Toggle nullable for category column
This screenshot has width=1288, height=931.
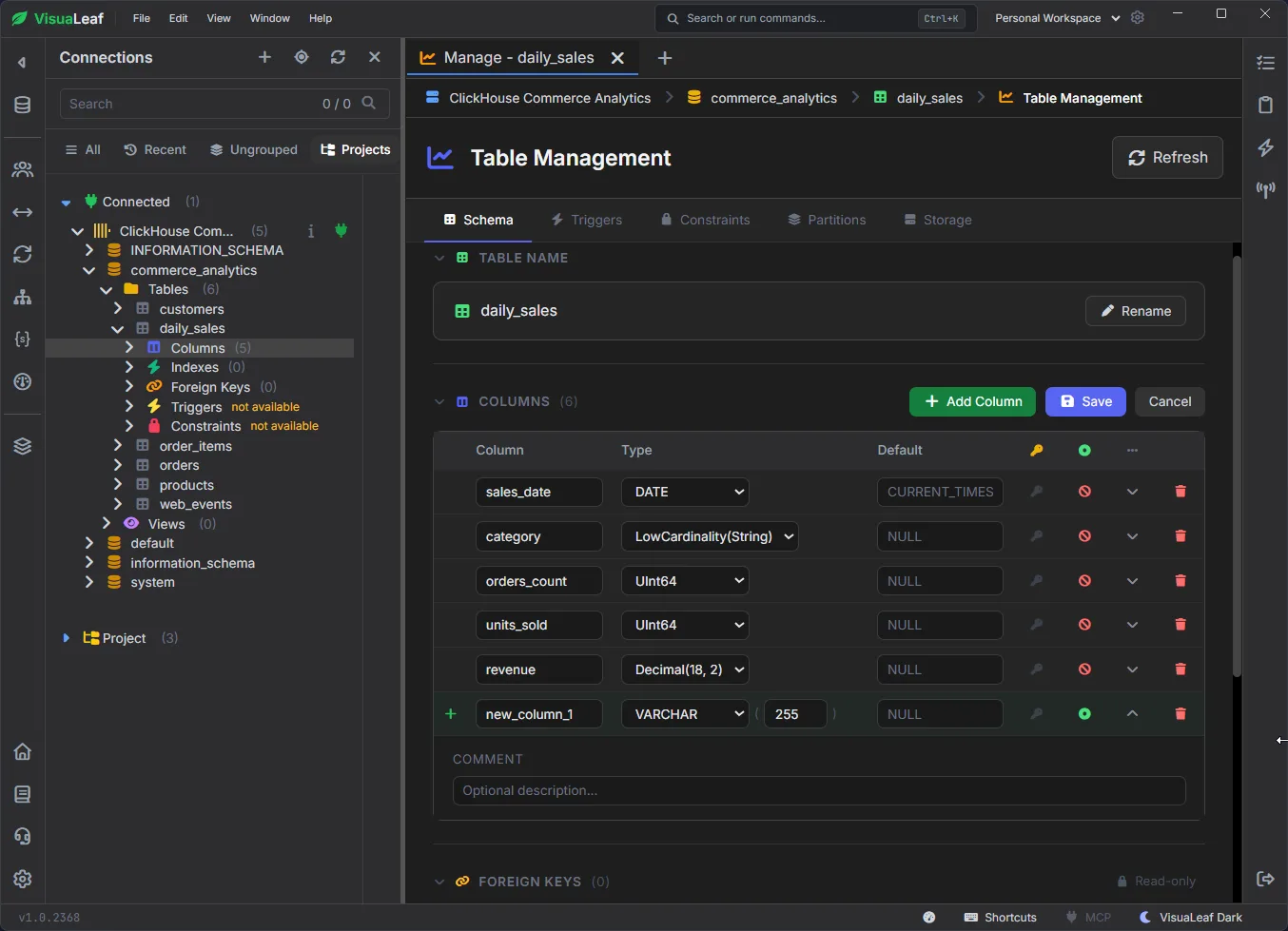pyautogui.click(x=1084, y=536)
